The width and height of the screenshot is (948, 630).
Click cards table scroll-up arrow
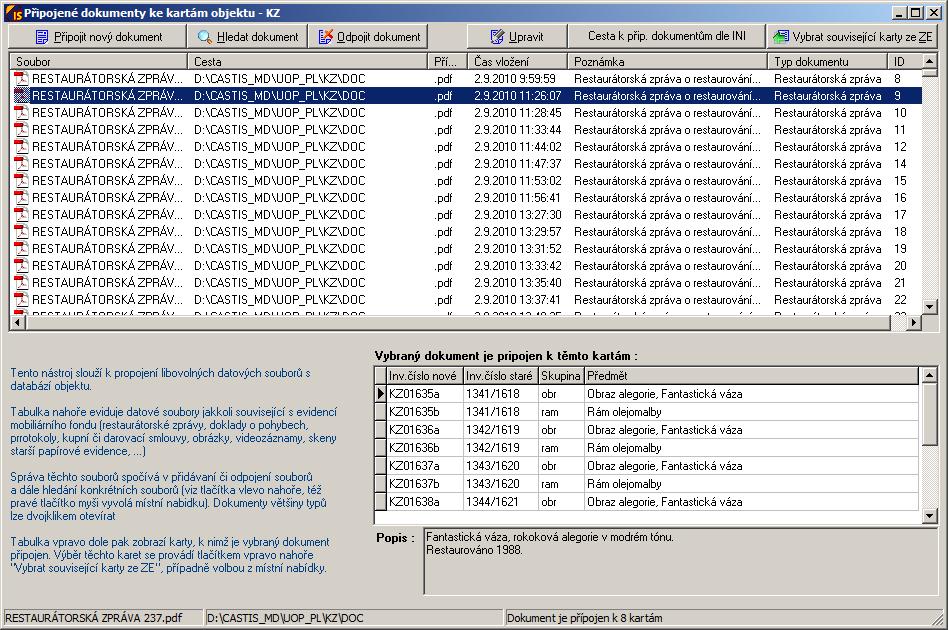click(x=930, y=375)
